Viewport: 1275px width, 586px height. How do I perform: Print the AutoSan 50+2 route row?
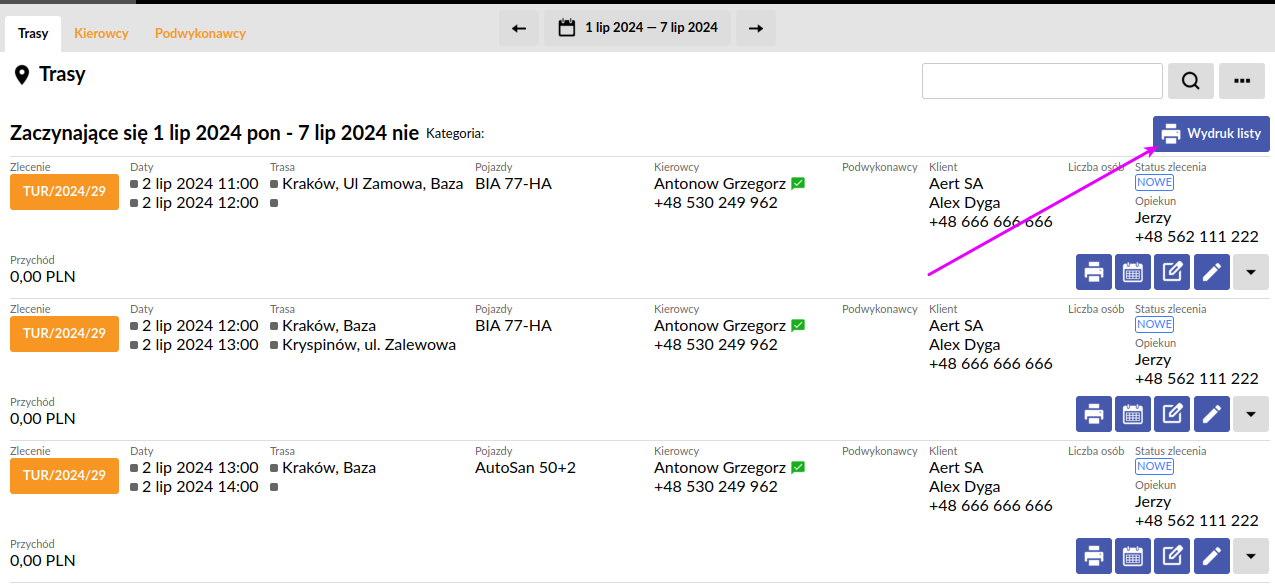pyautogui.click(x=1094, y=556)
